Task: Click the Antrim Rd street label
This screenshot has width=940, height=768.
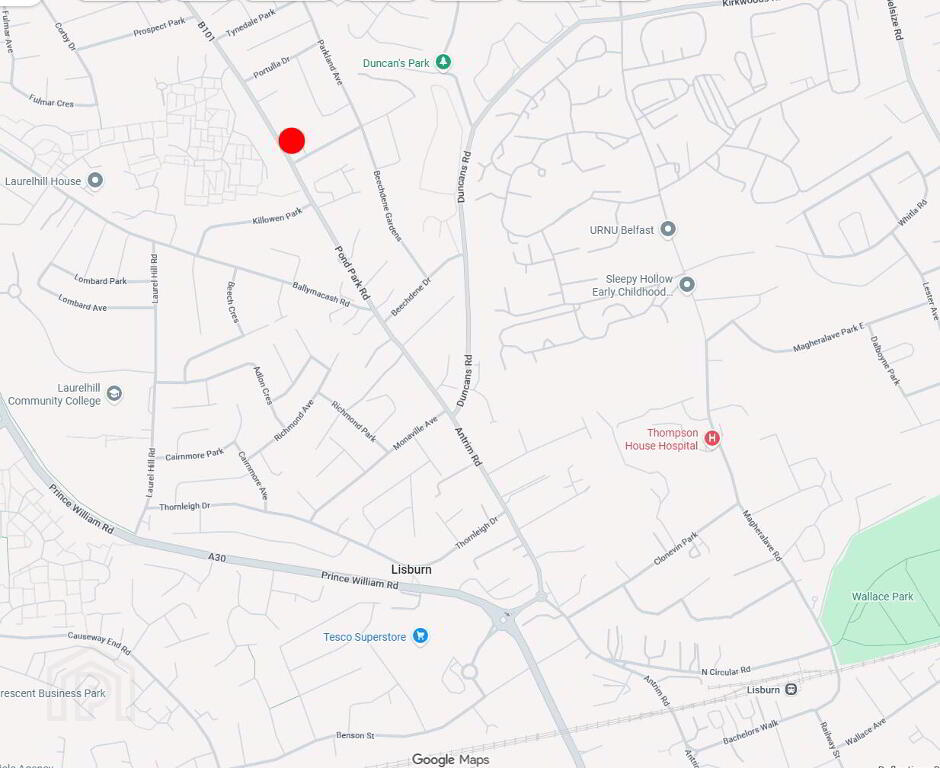Action: [468, 447]
